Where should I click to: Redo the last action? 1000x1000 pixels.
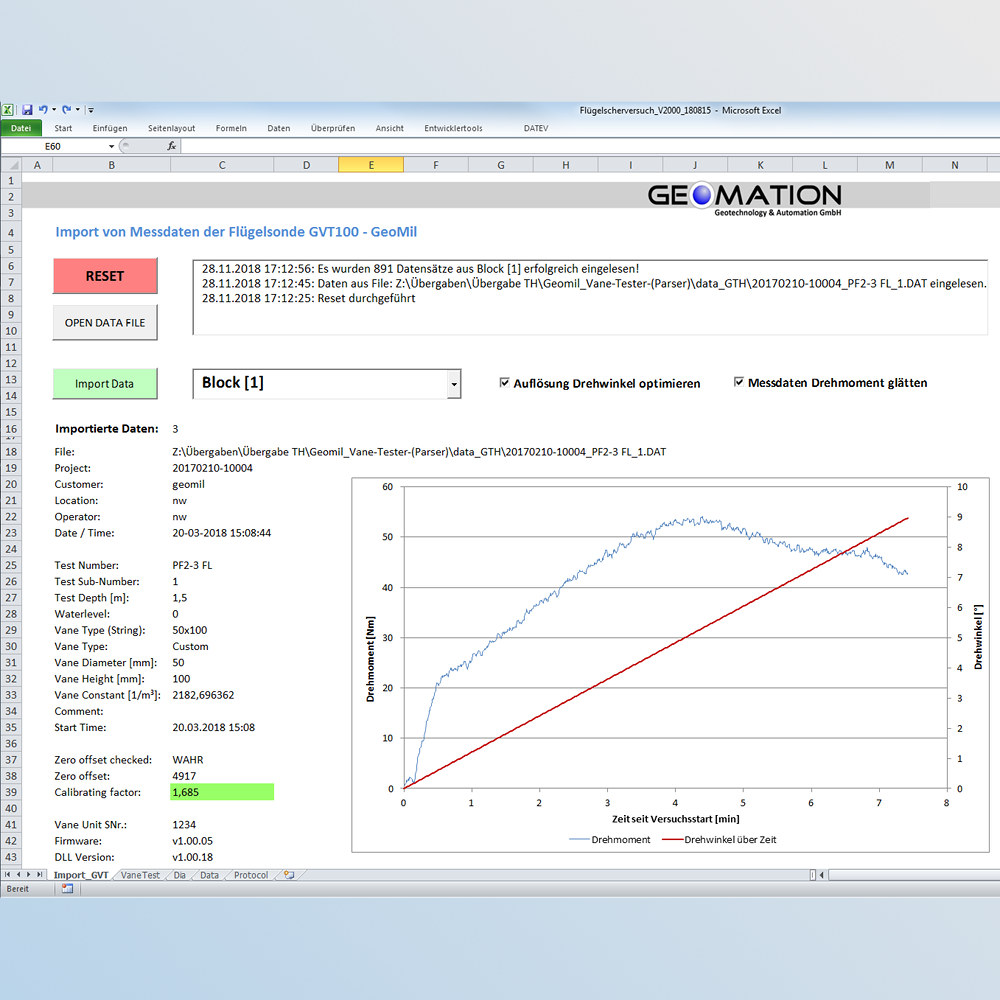coord(66,110)
